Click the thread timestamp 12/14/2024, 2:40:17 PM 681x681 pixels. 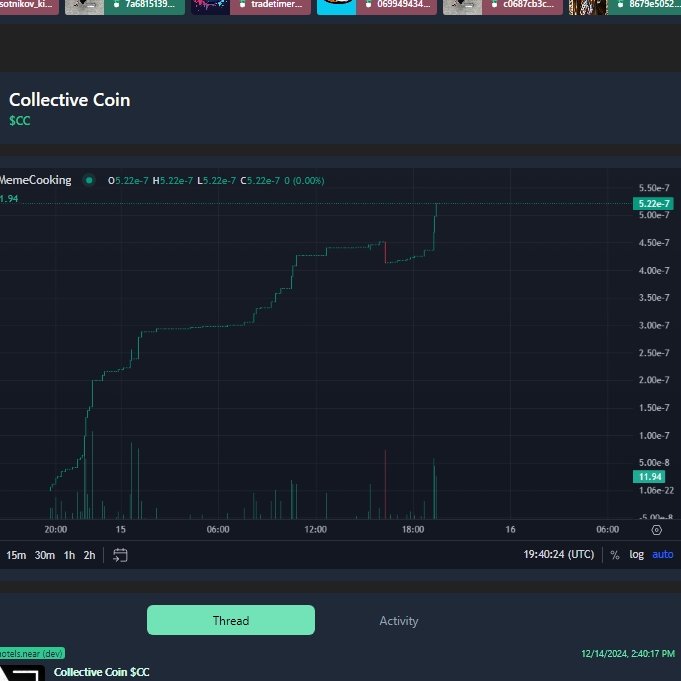[x=628, y=654]
